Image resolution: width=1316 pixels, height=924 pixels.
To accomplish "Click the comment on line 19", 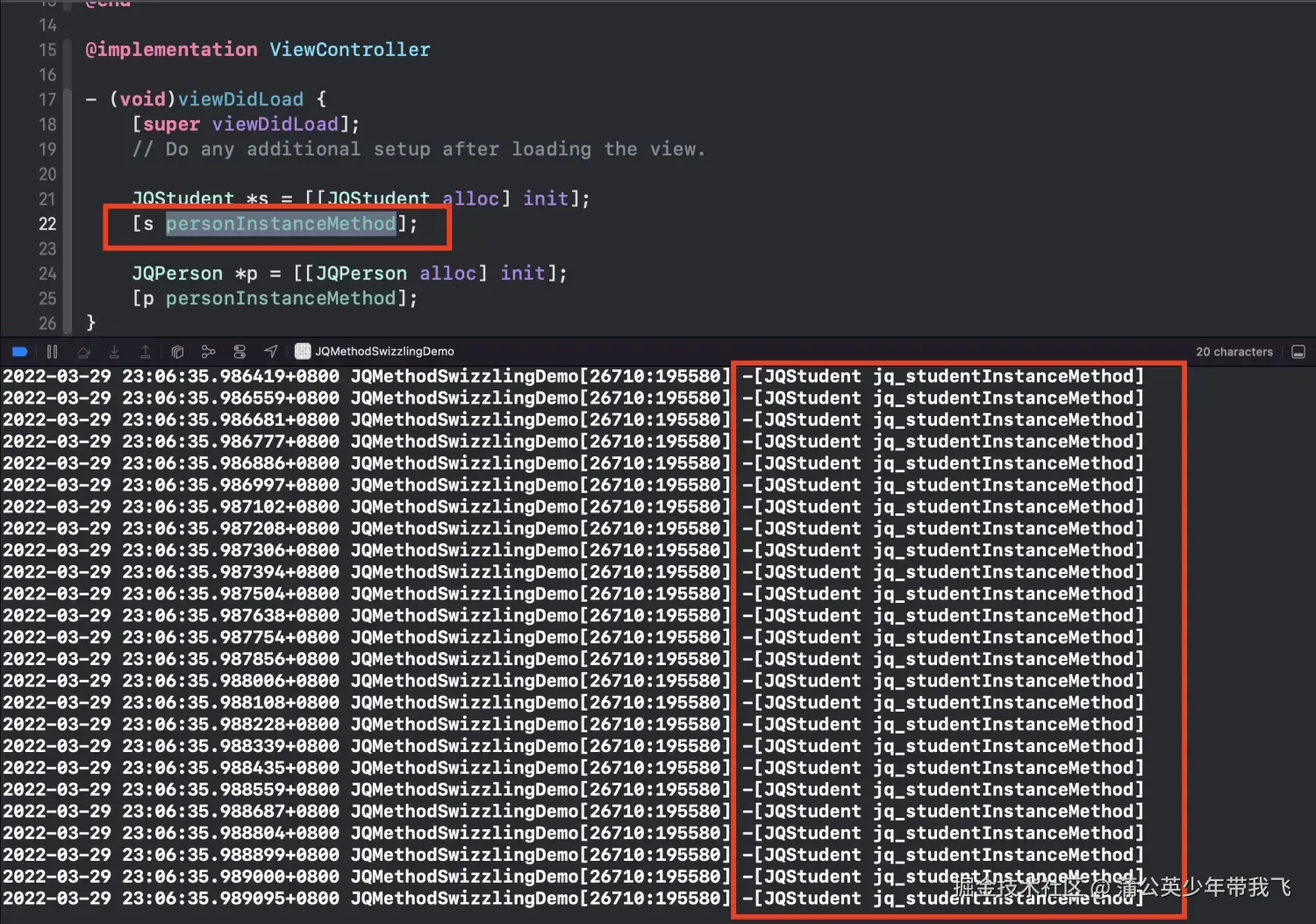I will [418, 149].
